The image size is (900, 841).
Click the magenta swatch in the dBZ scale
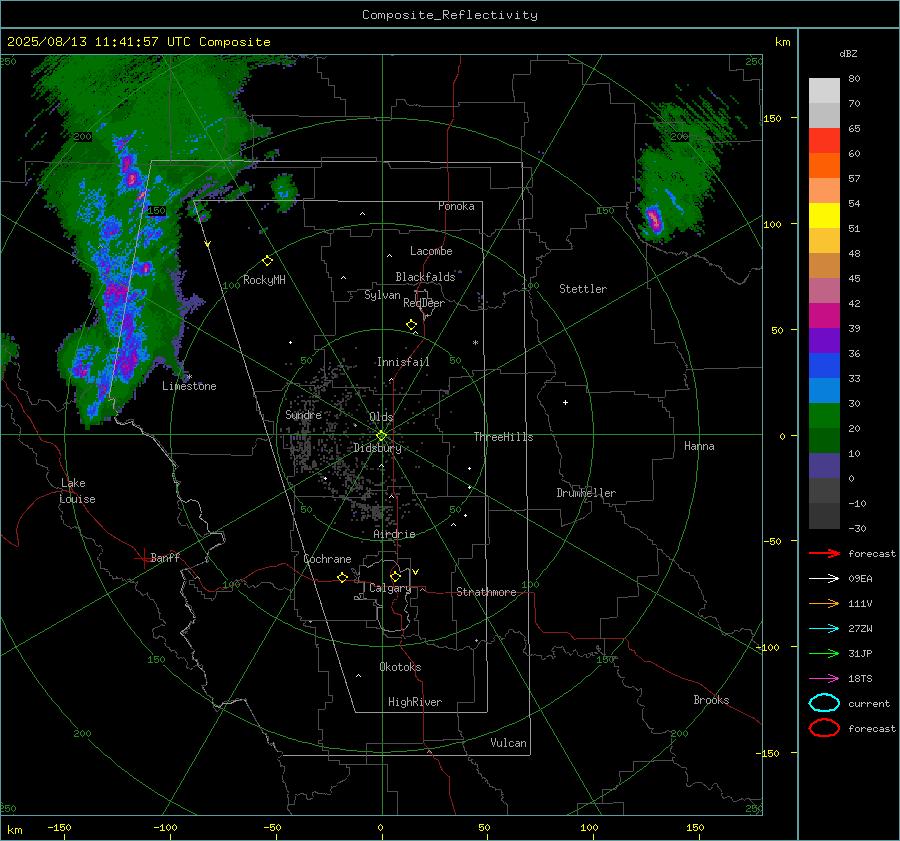pyautogui.click(x=824, y=315)
